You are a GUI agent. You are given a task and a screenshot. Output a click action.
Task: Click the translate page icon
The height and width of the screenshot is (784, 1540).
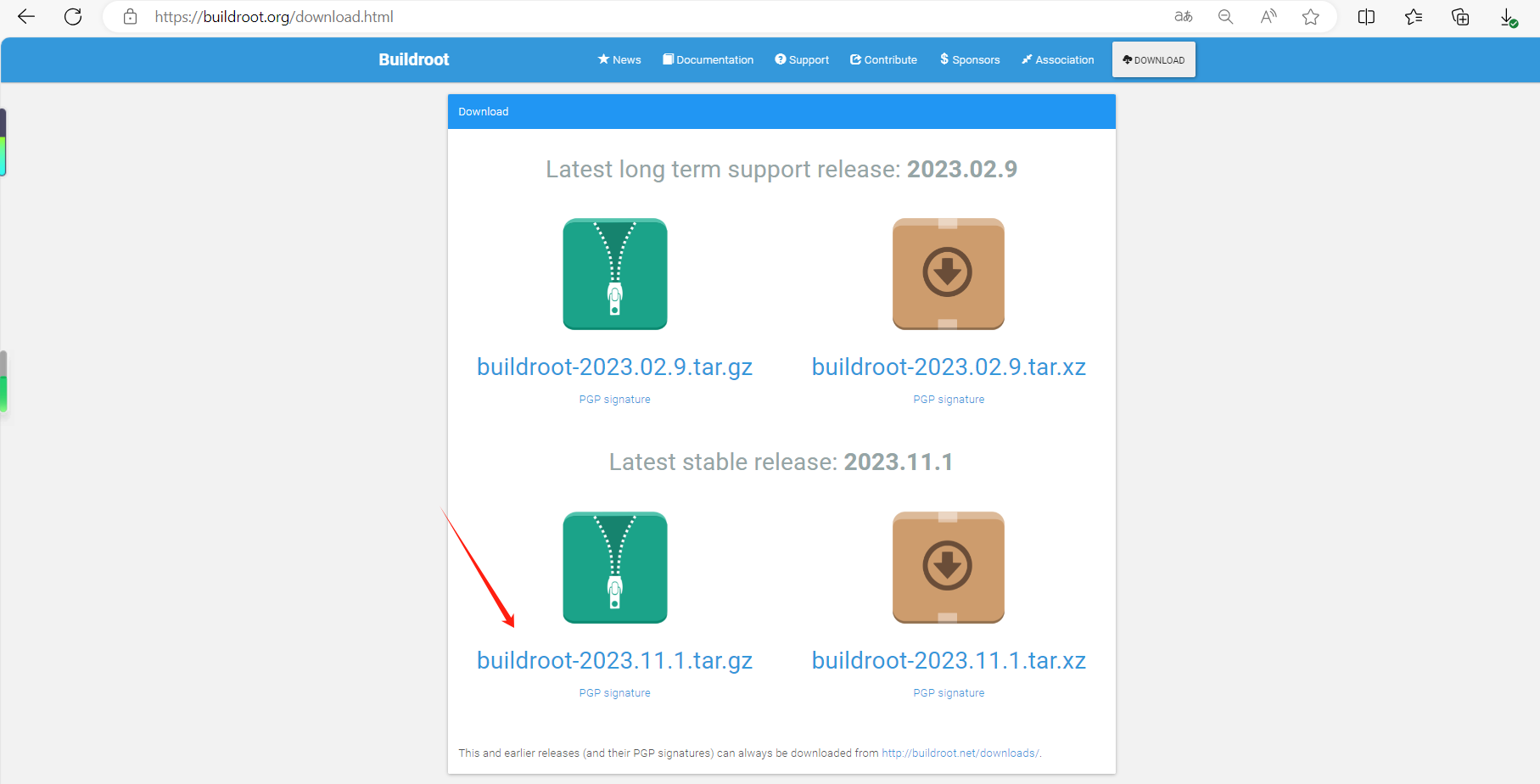coord(1183,16)
